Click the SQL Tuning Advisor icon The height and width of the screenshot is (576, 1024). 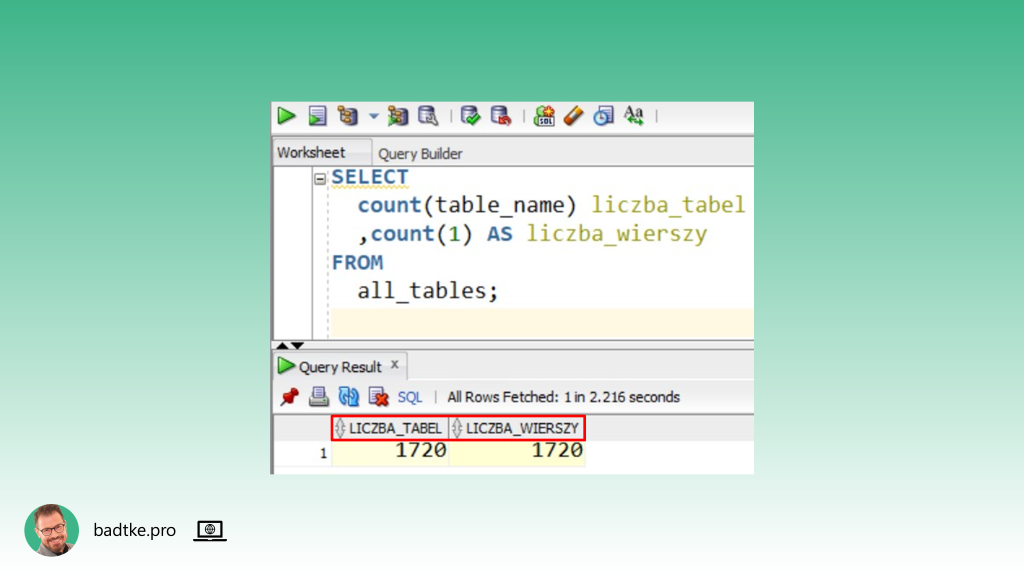coord(428,116)
